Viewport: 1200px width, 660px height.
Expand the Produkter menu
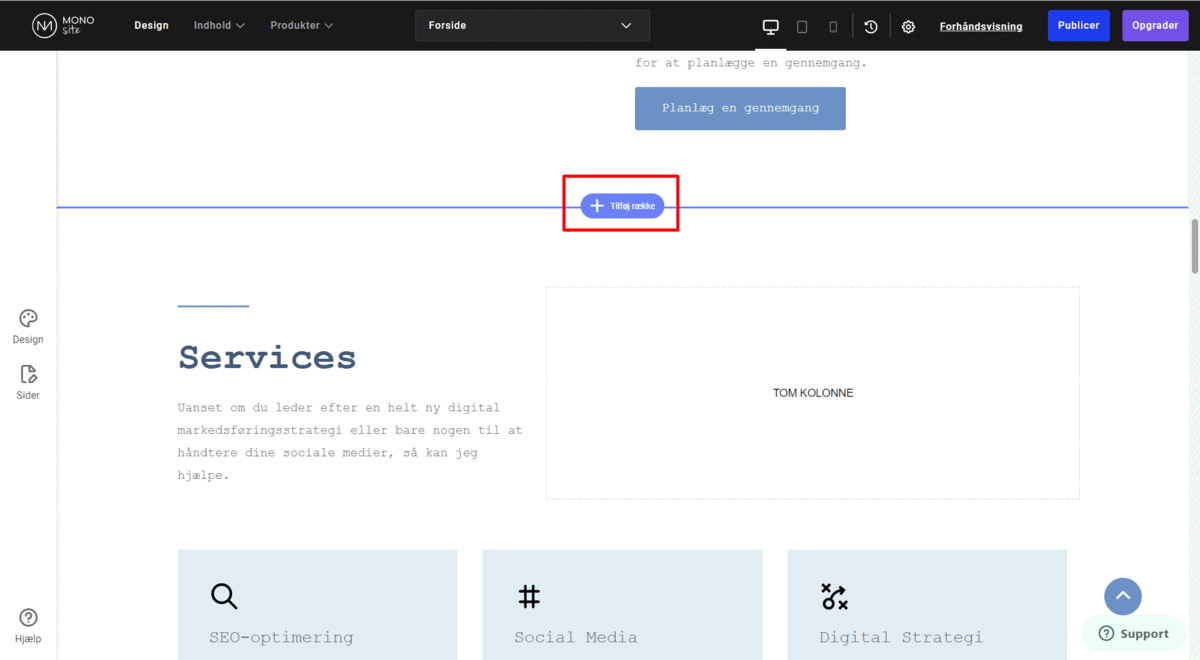point(301,25)
